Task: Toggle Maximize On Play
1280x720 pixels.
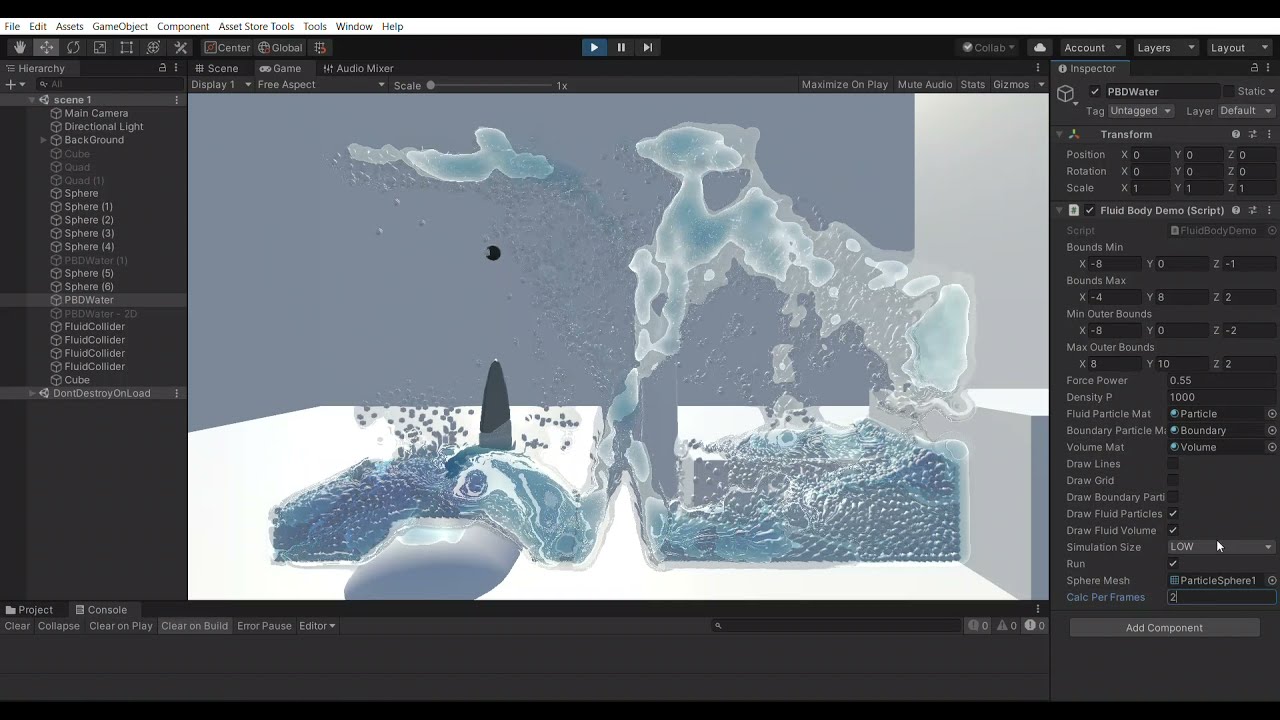Action: click(844, 85)
